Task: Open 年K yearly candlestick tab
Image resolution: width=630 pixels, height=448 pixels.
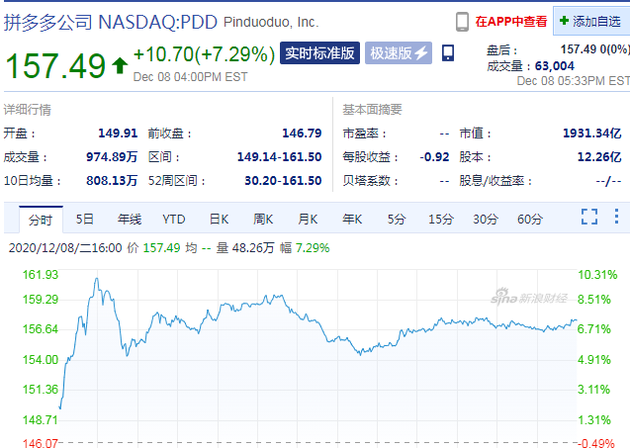Action: [x=352, y=219]
